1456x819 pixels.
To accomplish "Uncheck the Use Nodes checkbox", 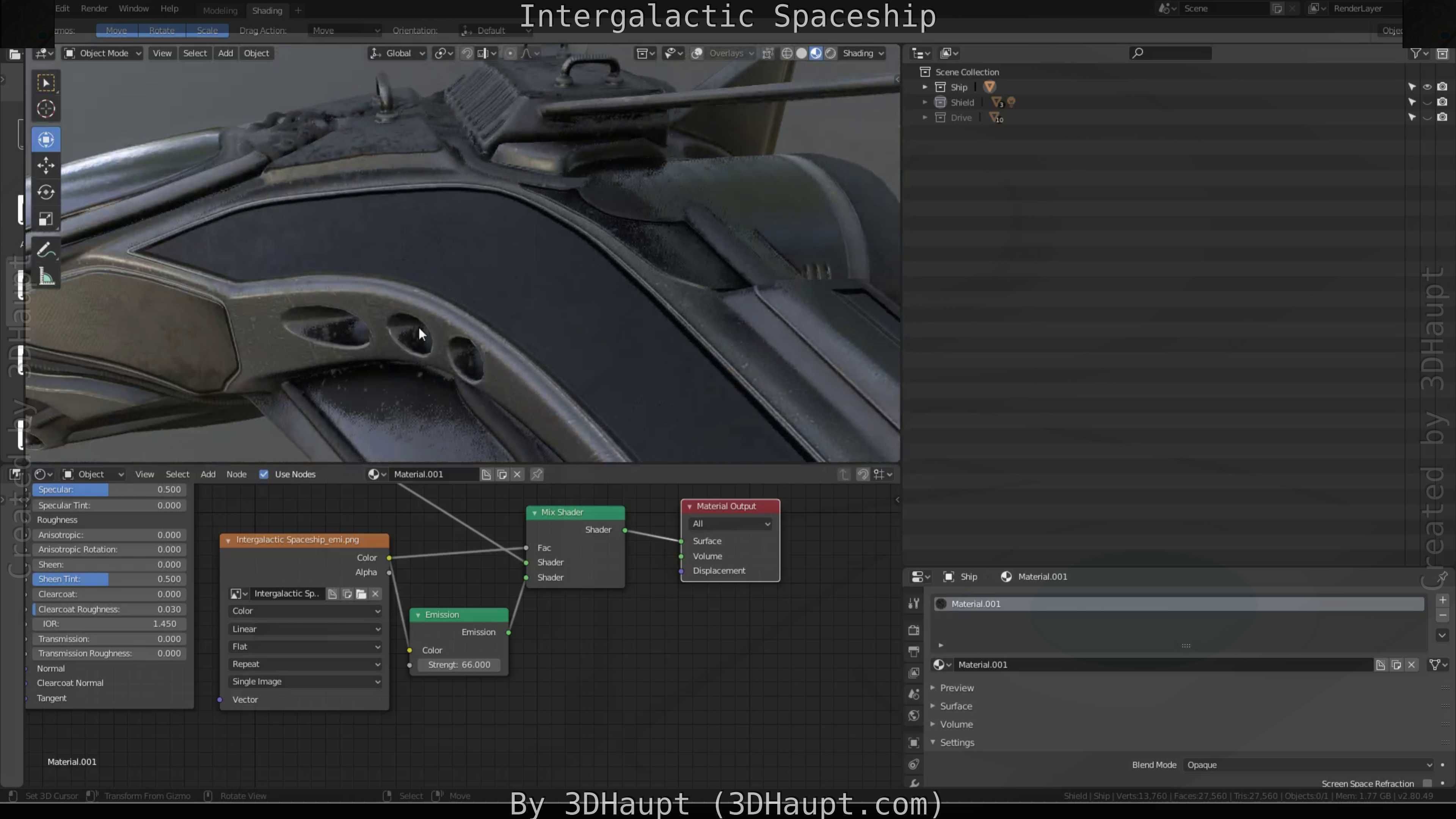I will 264,474.
